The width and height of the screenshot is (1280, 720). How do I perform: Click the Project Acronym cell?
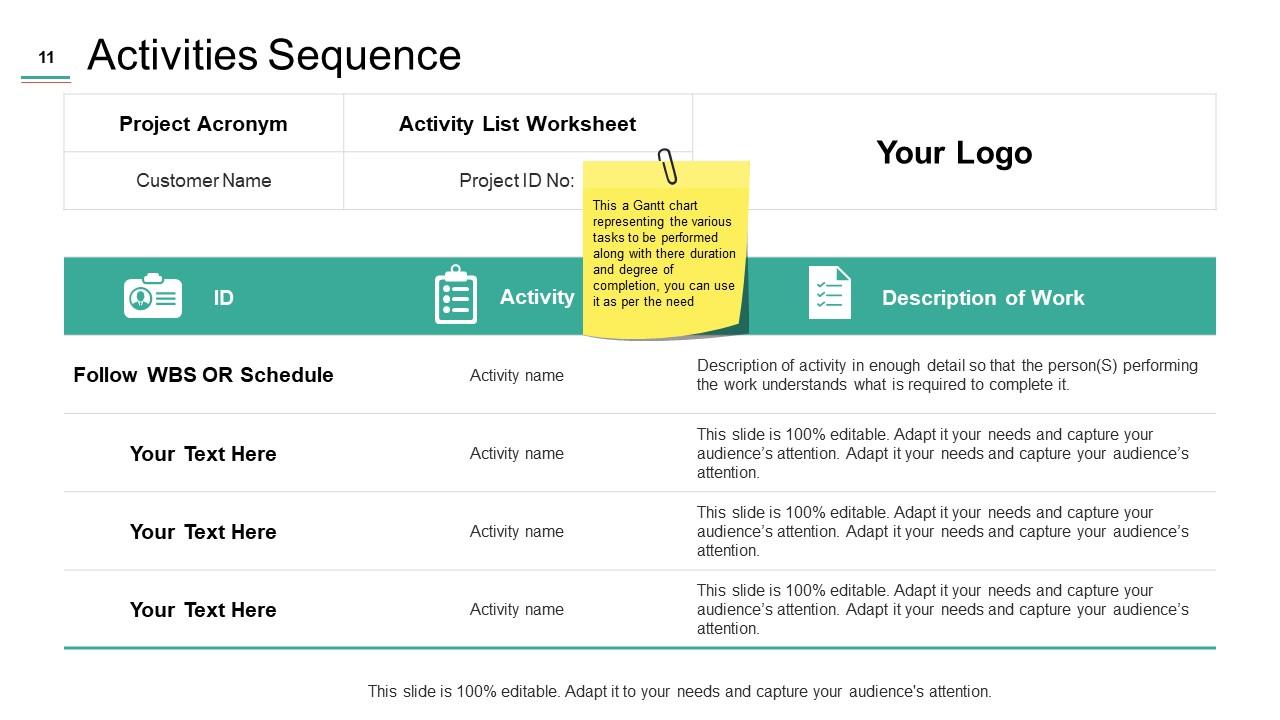203,124
